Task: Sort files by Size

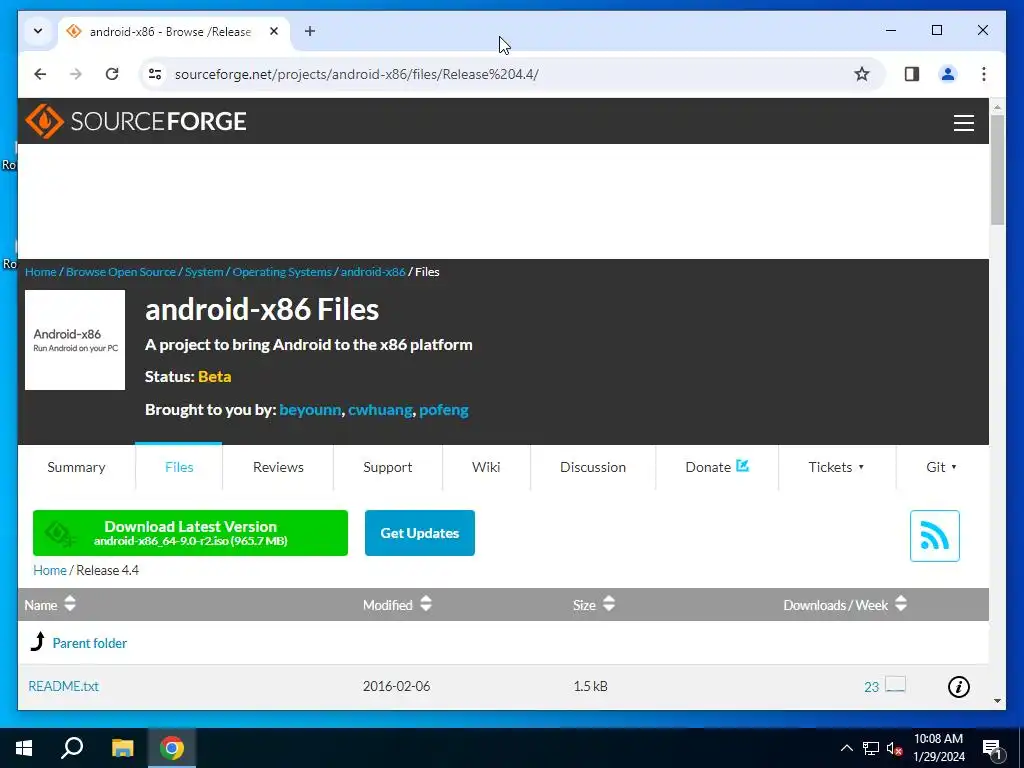Action: (594, 605)
